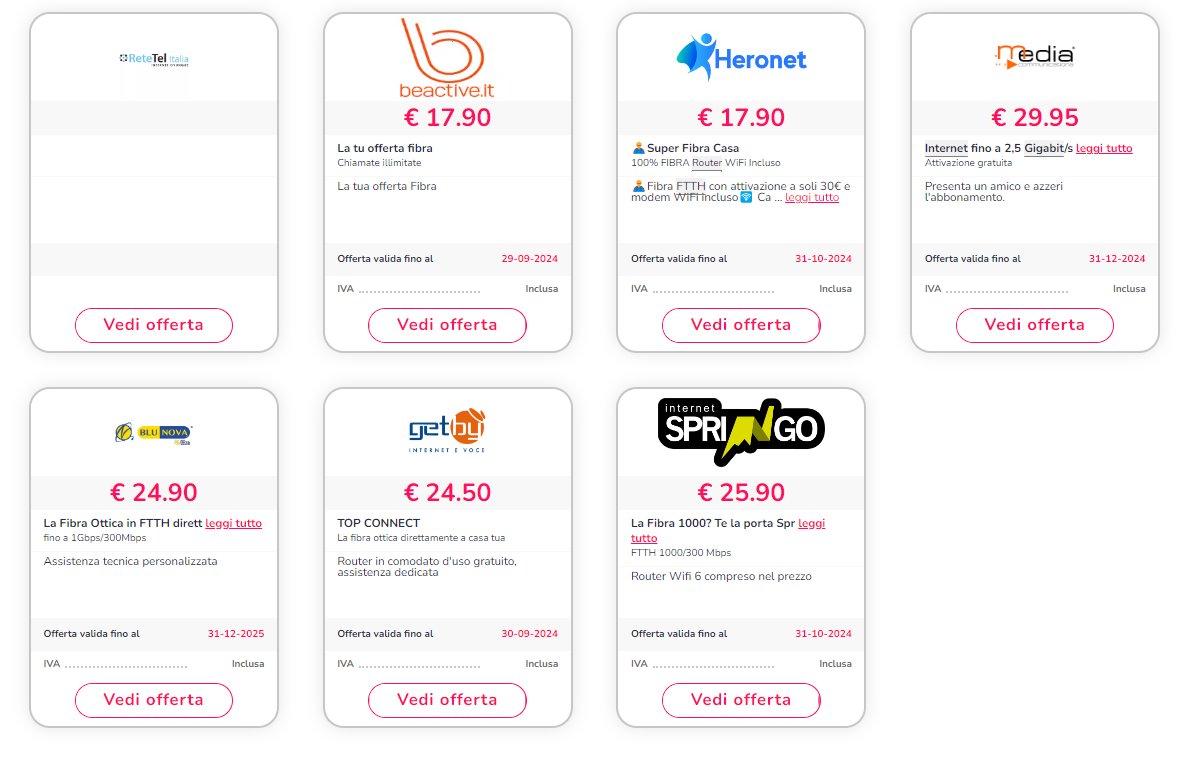This screenshot has height=758, width=1177.
Task: View the Heronet offer via Vedi offerta
Action: (x=741, y=325)
